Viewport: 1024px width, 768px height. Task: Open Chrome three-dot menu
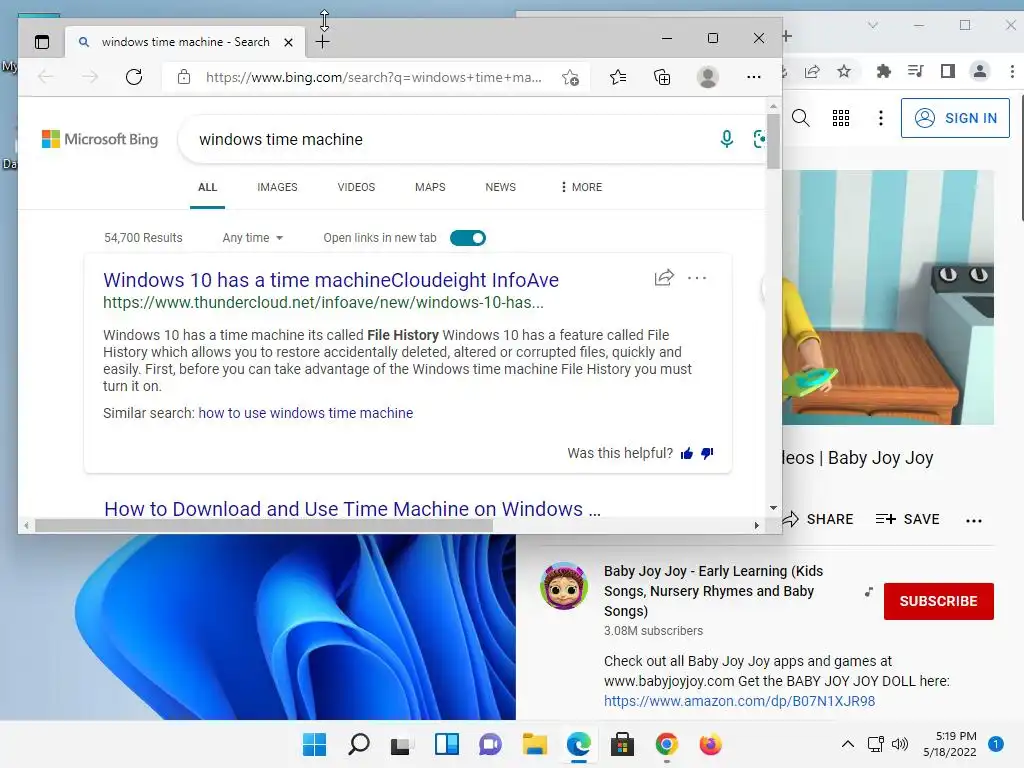point(1012,71)
